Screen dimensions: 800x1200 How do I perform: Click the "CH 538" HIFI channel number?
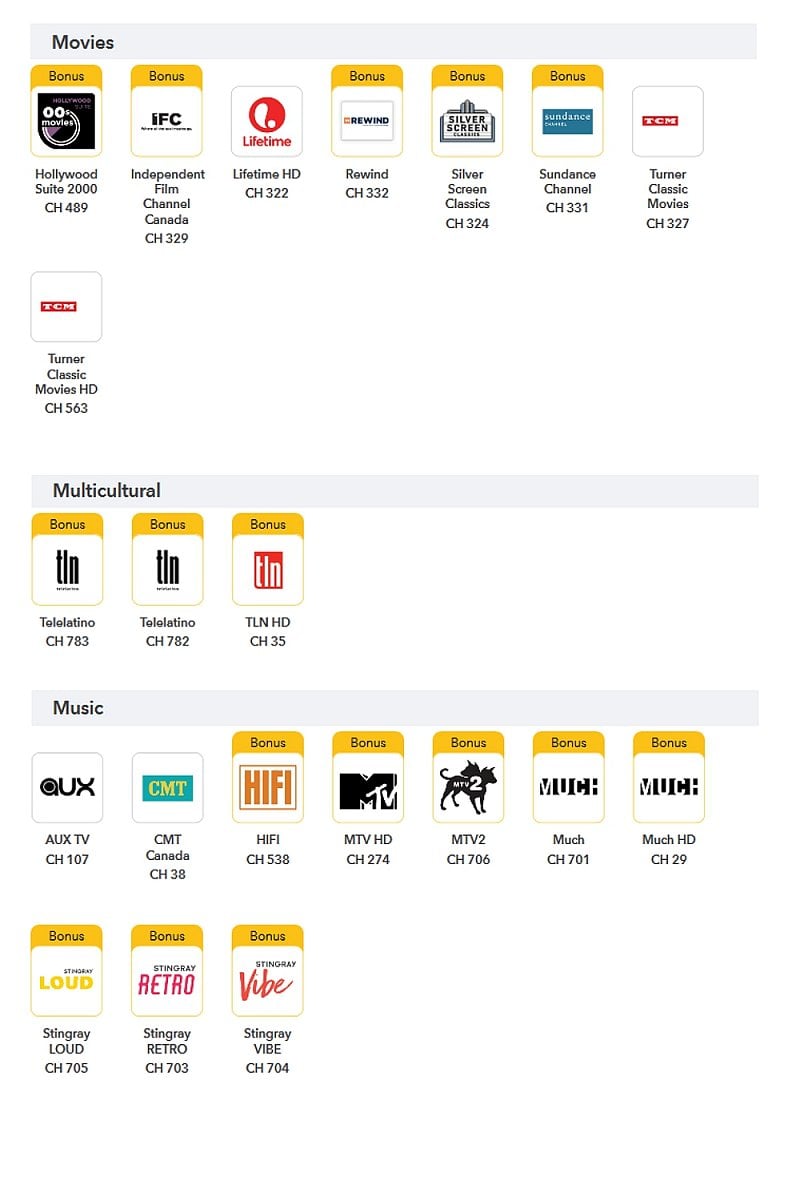tap(268, 859)
